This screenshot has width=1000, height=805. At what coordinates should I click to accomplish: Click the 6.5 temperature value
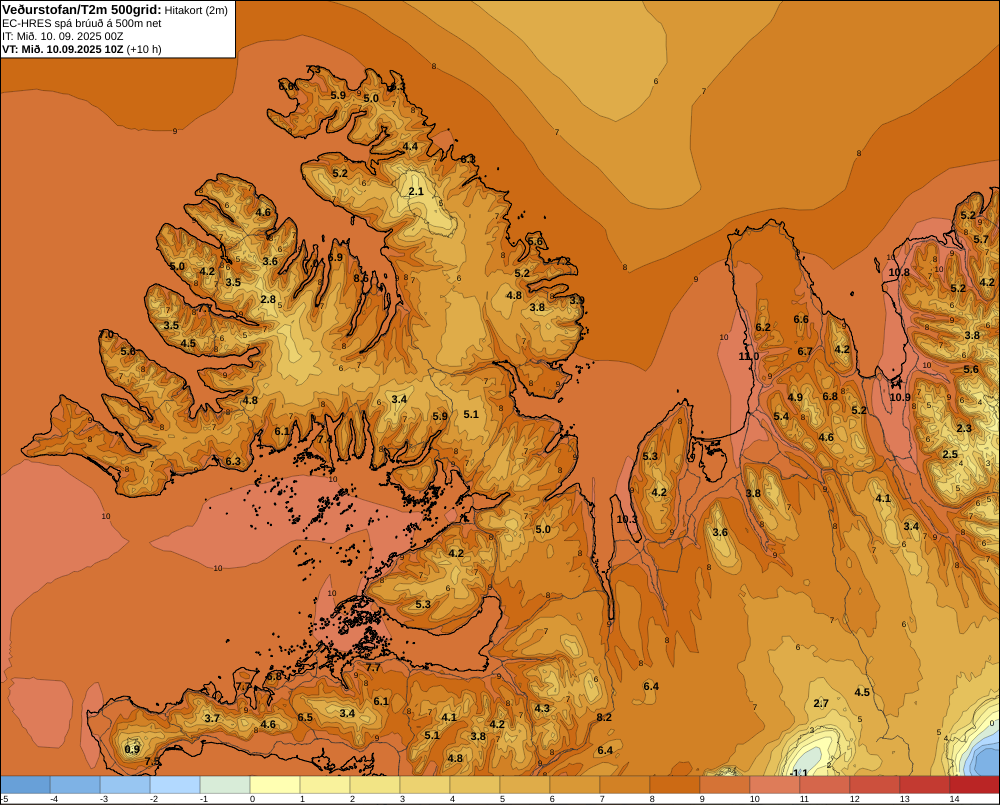[305, 717]
